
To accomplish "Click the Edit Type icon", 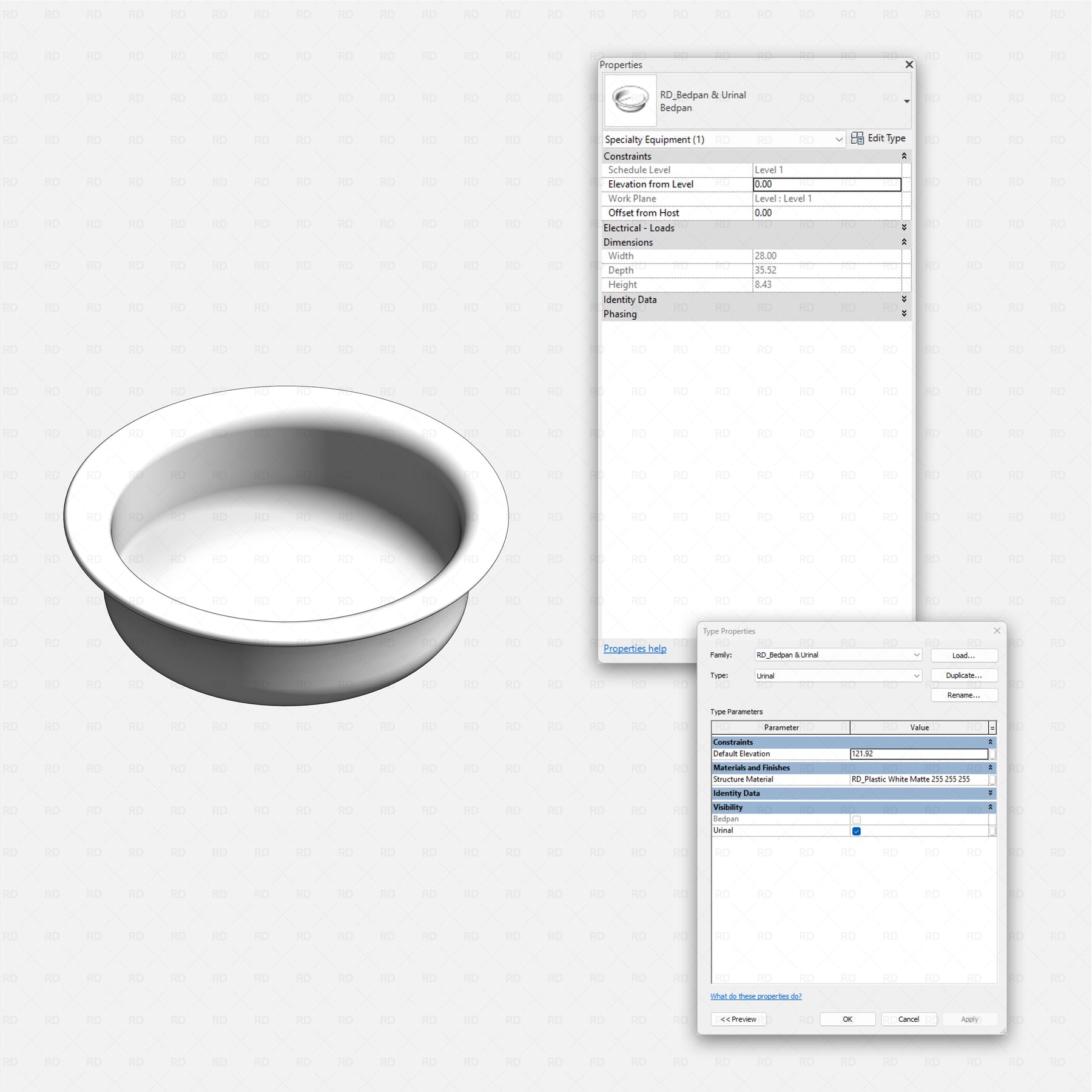I will pos(857,138).
